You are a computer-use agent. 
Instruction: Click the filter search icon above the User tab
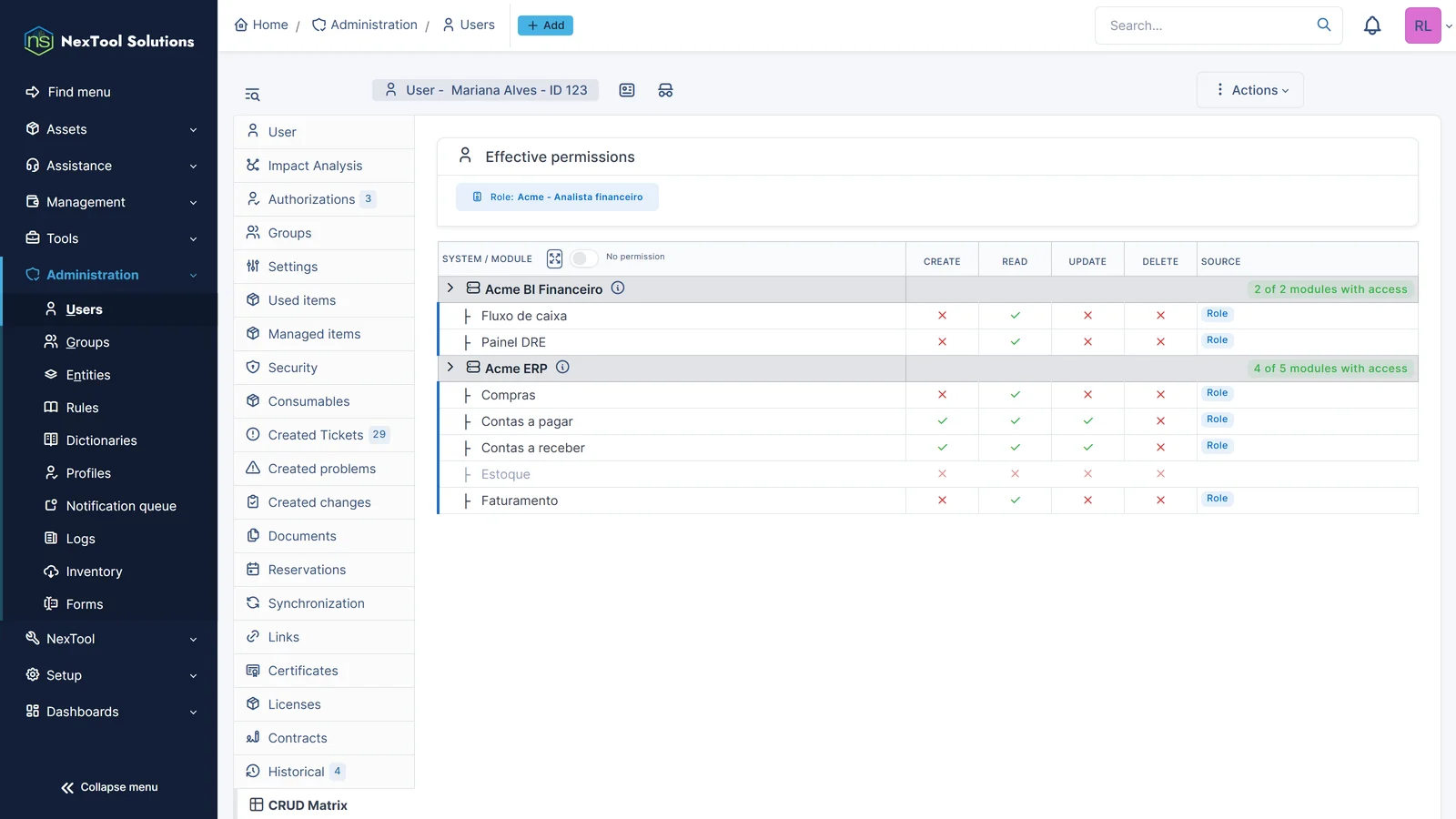252,95
